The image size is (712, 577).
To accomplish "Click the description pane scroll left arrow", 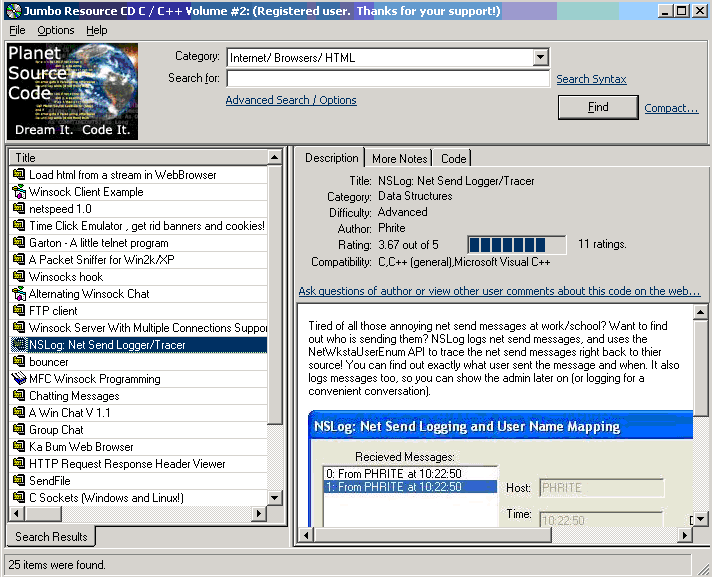I will [307, 535].
